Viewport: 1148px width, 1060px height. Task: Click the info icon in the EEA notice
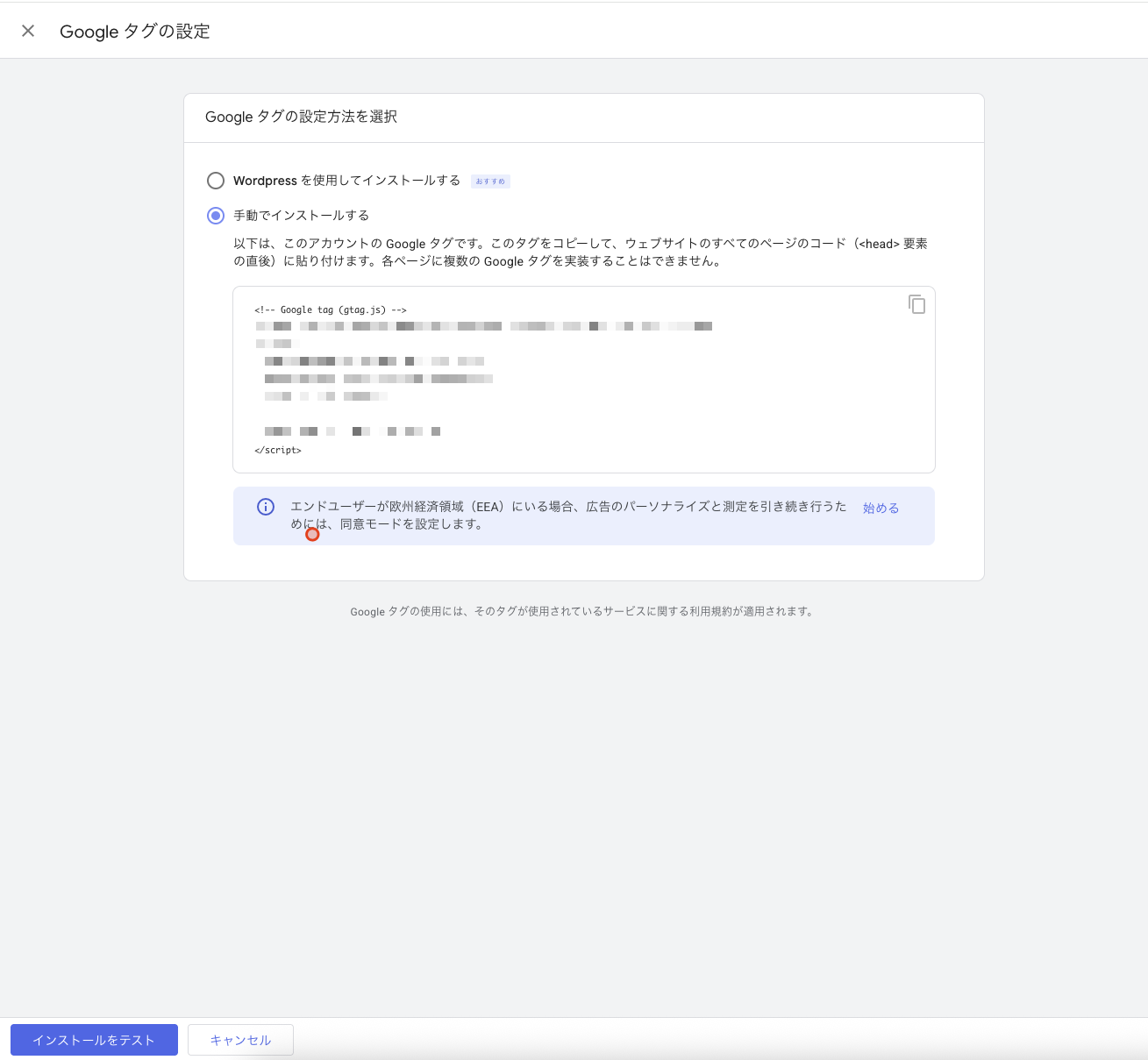tap(266, 507)
